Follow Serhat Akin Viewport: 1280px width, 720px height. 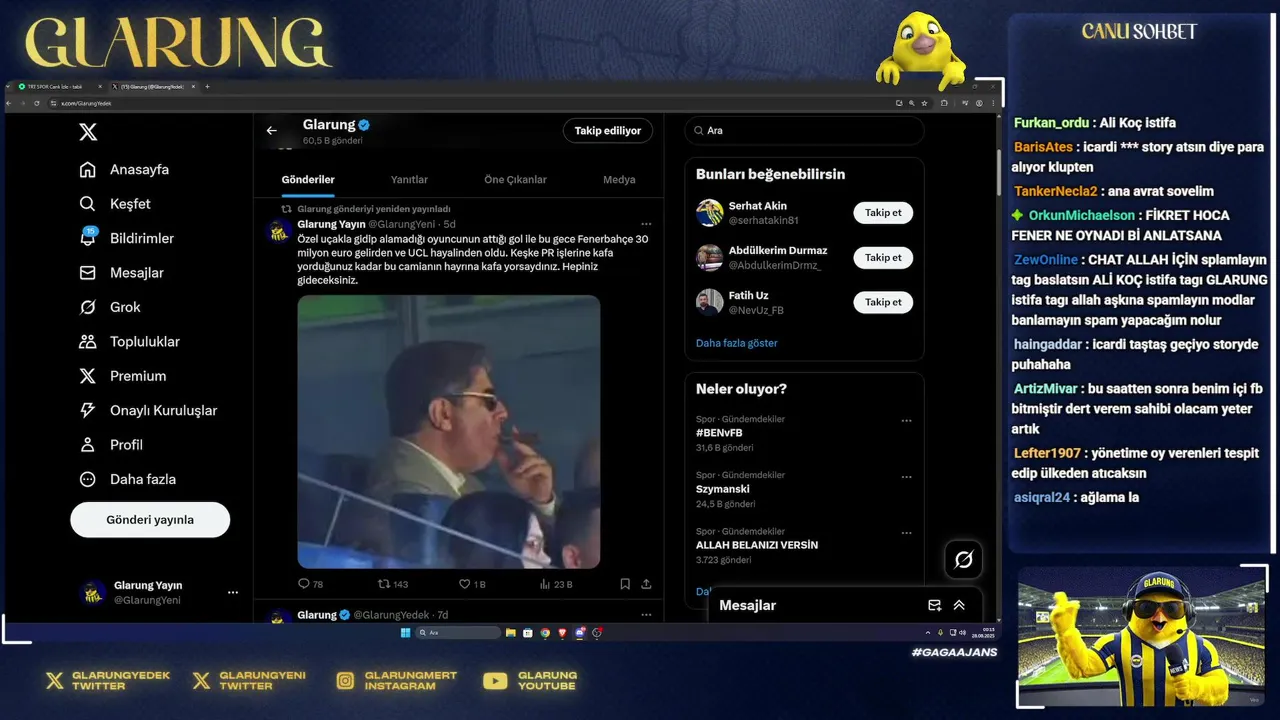pos(883,213)
